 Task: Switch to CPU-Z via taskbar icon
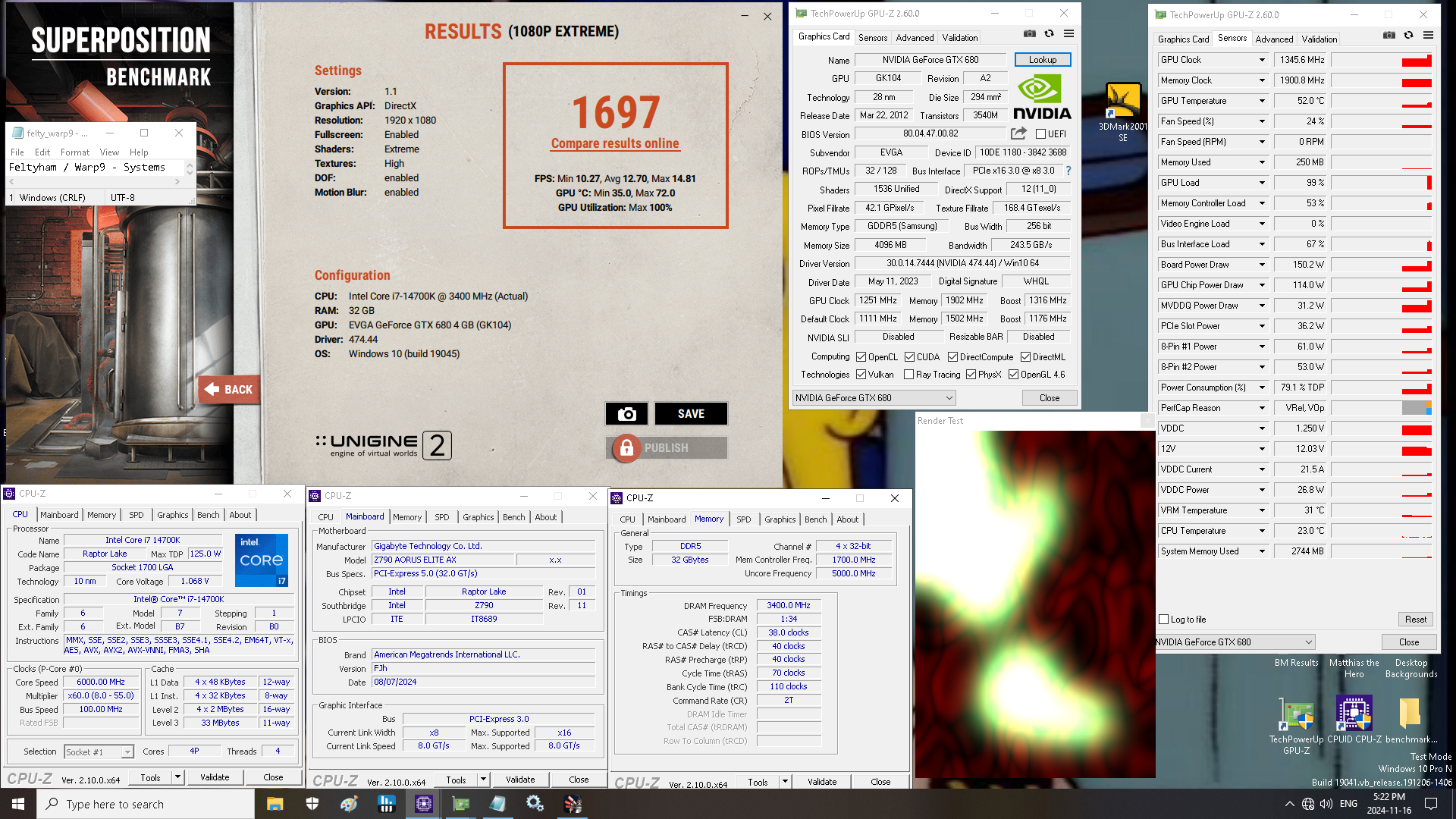423,804
